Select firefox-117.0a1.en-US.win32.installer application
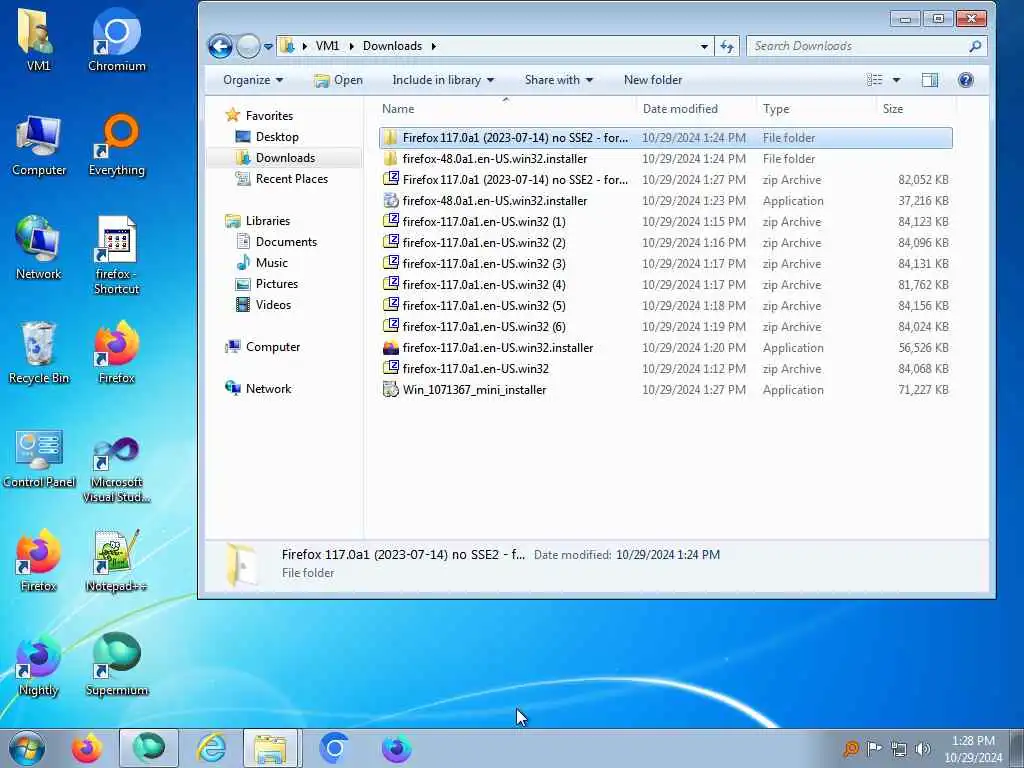 tap(665, 348)
